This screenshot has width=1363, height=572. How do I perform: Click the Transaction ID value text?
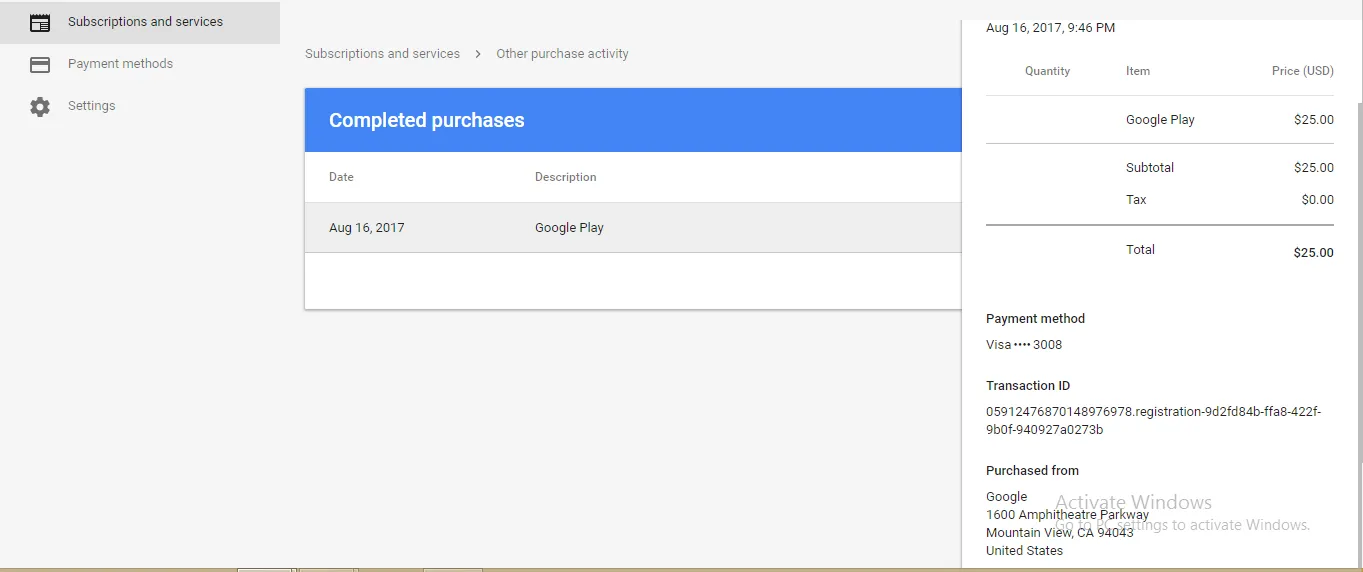click(1153, 421)
